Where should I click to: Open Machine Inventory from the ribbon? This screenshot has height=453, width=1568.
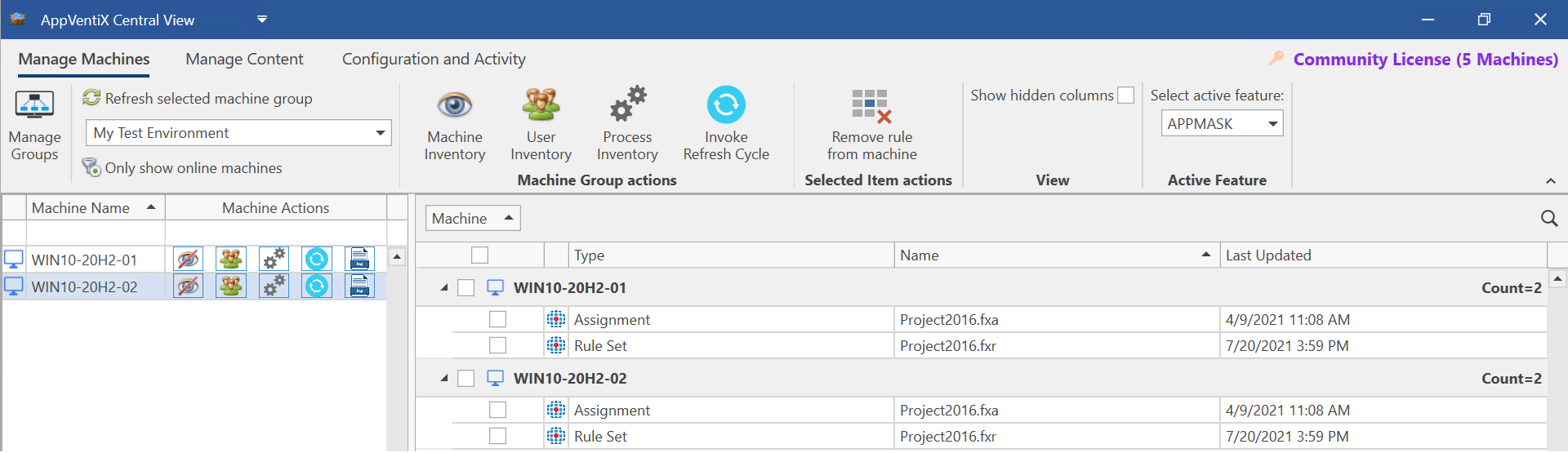[x=454, y=123]
